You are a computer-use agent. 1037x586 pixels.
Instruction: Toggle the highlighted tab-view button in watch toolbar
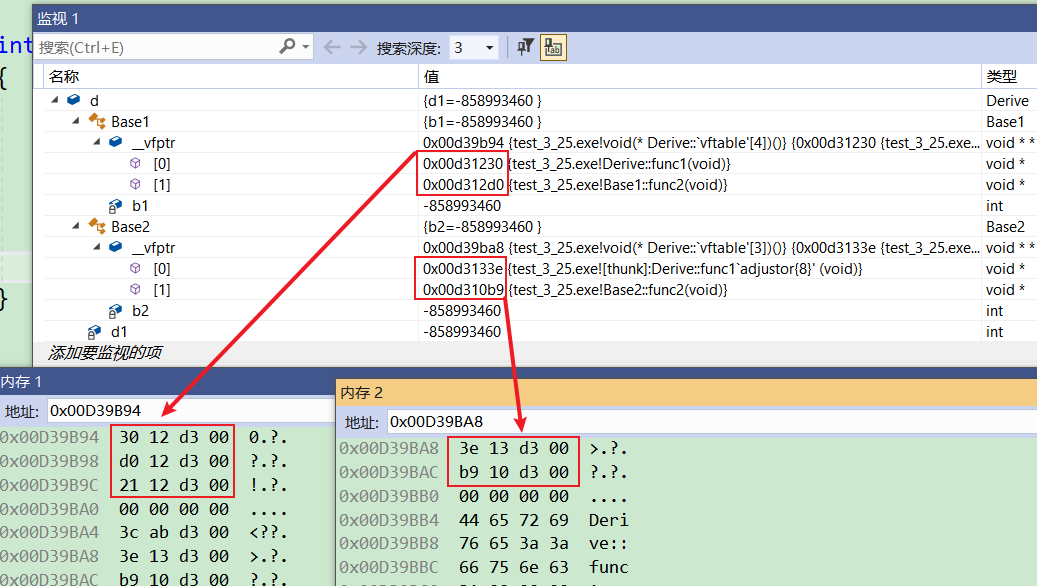[553, 47]
